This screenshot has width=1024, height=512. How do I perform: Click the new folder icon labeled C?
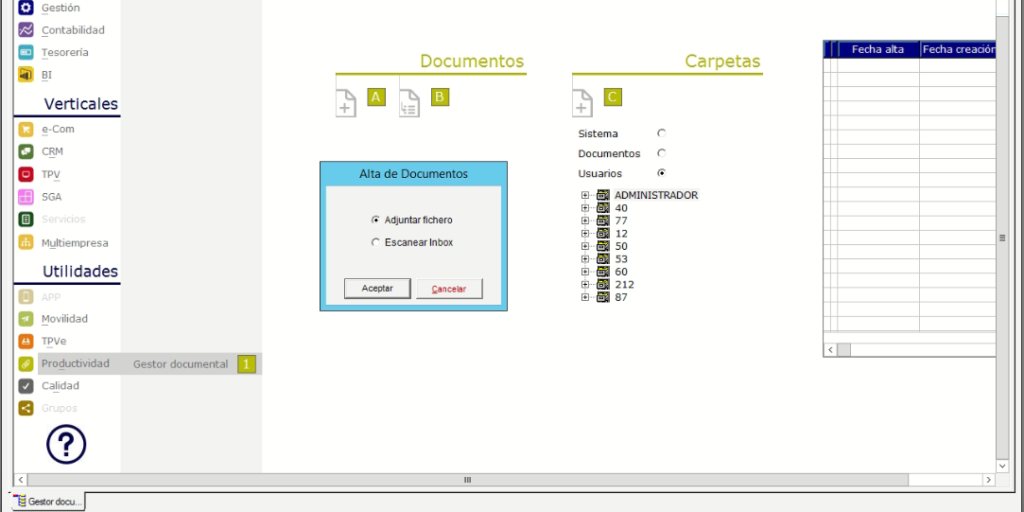pyautogui.click(x=583, y=103)
